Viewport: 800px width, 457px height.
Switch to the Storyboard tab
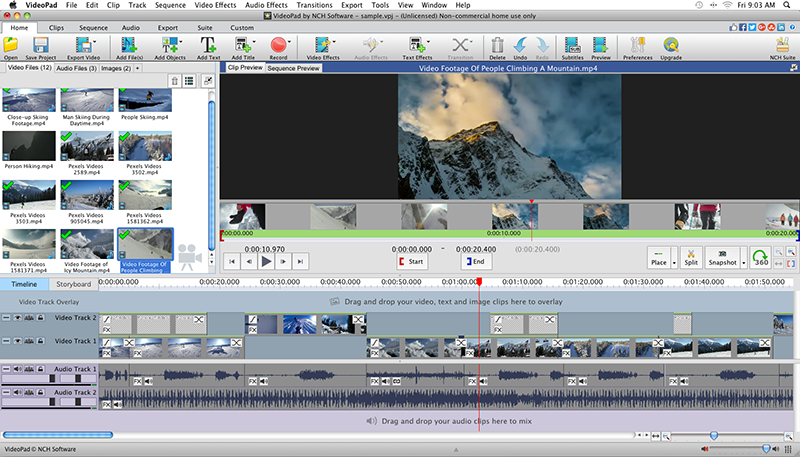(73, 284)
